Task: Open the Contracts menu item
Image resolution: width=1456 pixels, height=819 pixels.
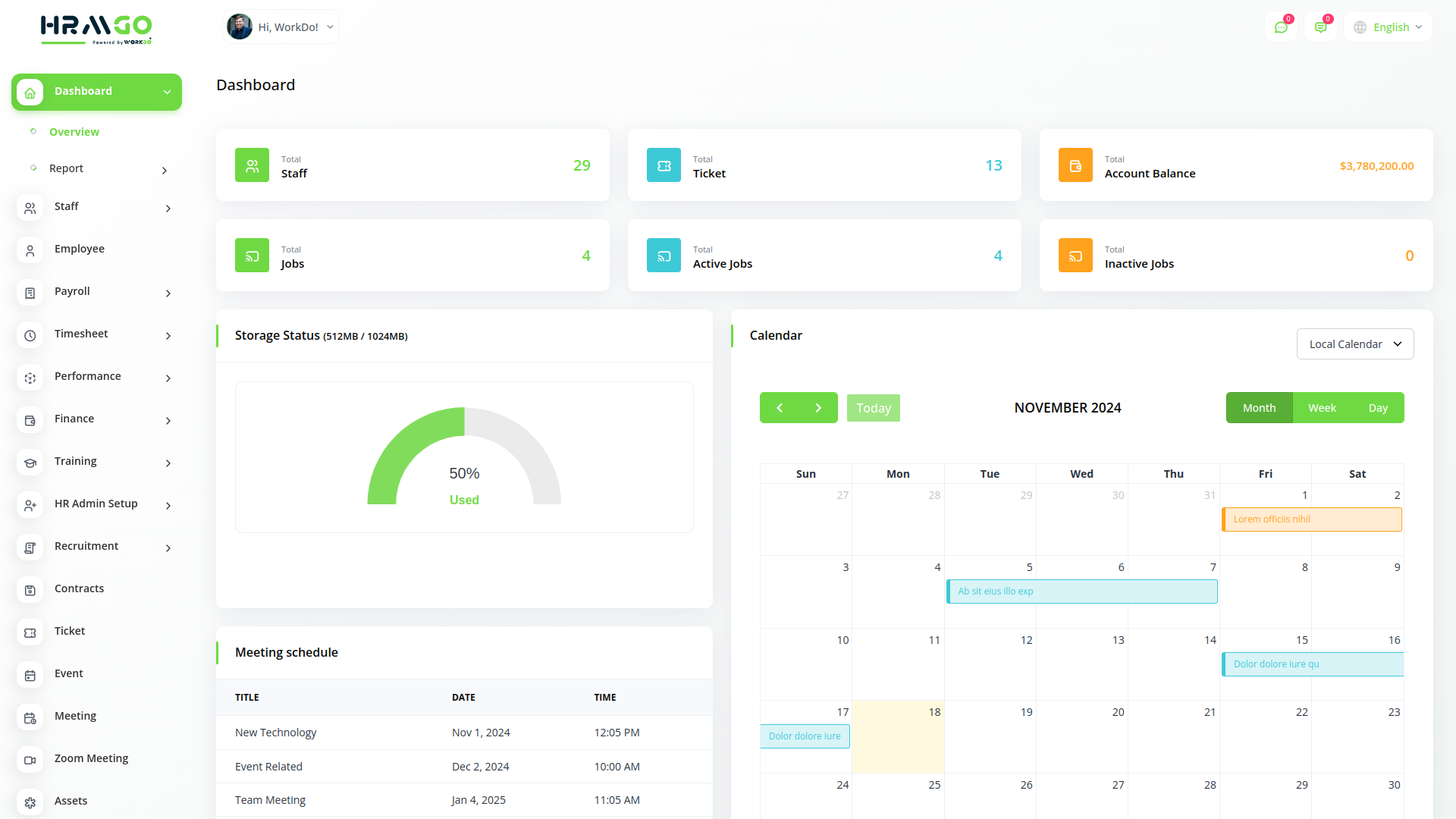Action: [x=79, y=588]
